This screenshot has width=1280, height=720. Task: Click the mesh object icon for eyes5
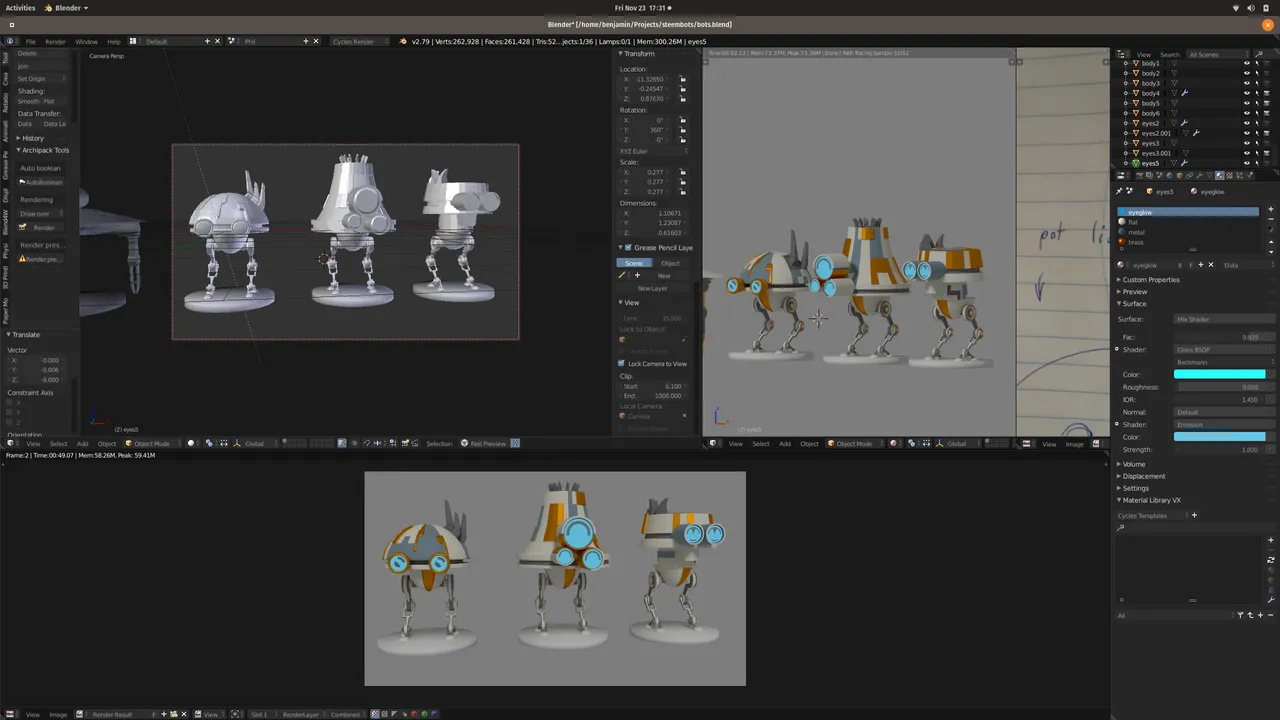pyautogui.click(x=1136, y=163)
